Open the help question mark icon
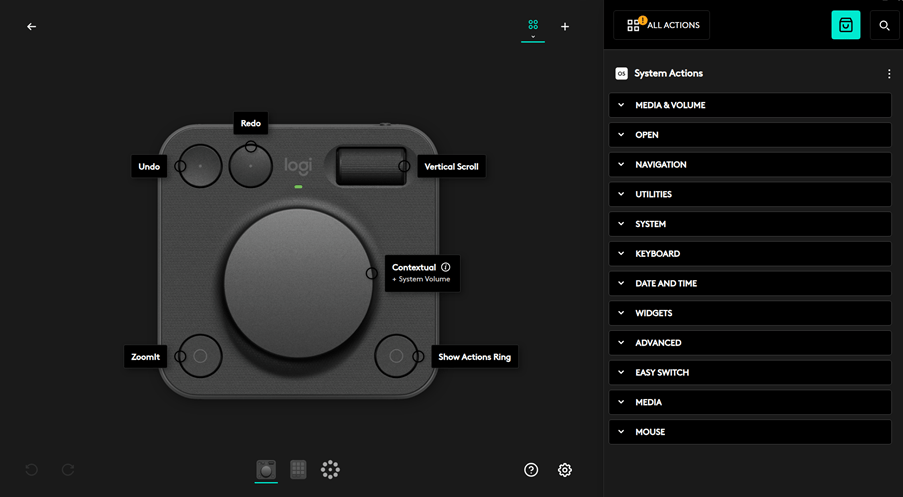 tap(531, 470)
